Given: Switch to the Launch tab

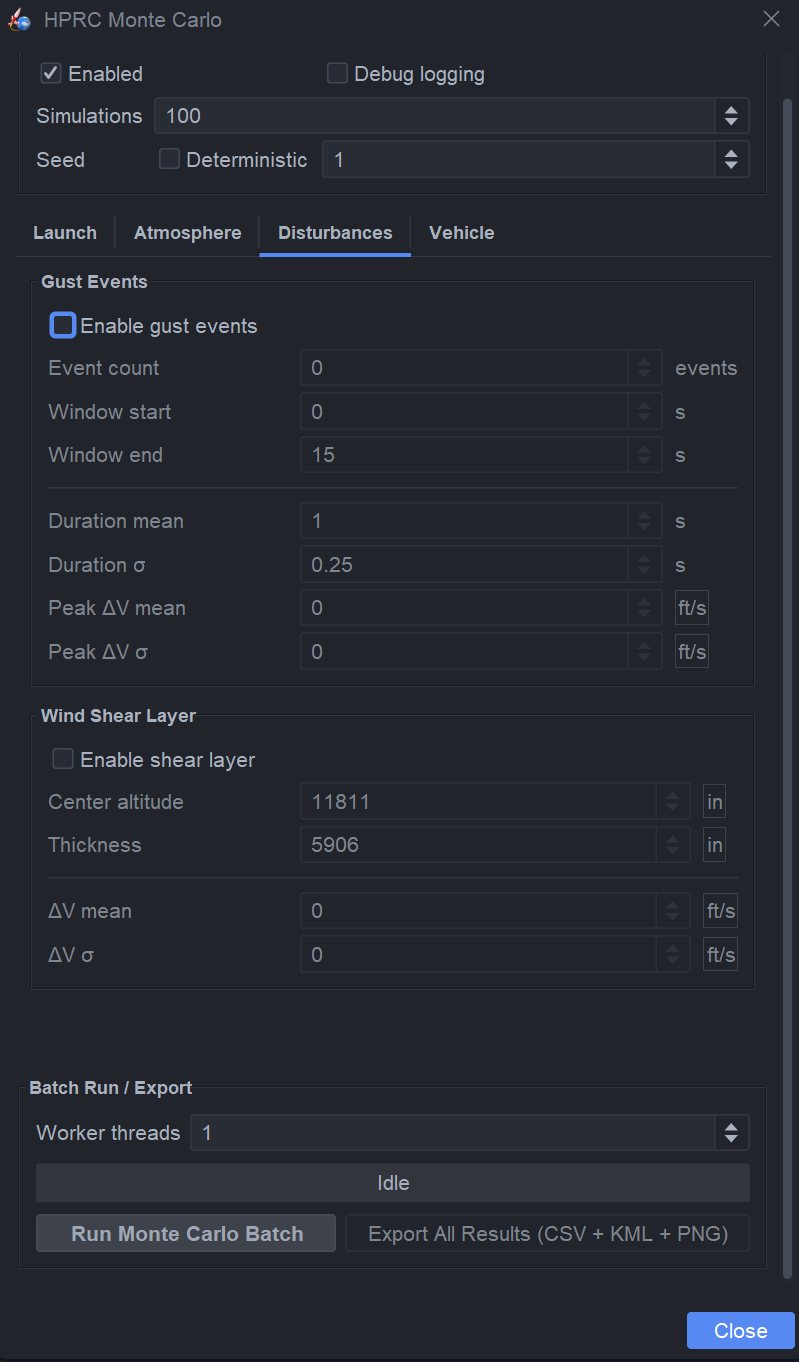Looking at the screenshot, I should click(65, 233).
